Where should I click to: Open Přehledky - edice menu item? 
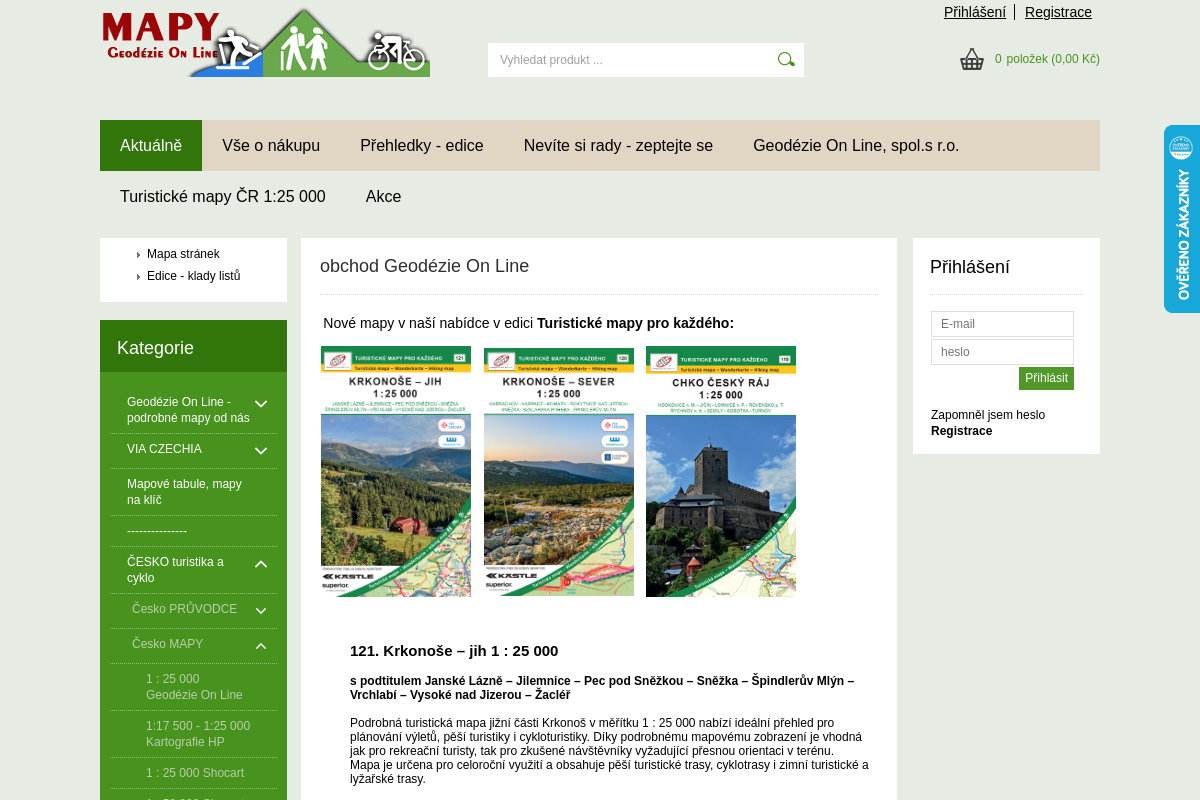pyautogui.click(x=422, y=146)
